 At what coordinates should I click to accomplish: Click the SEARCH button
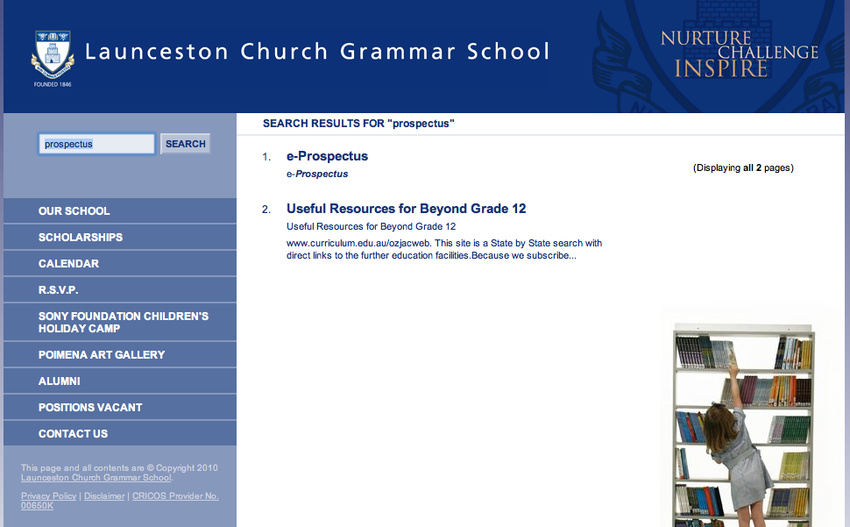tap(185, 144)
